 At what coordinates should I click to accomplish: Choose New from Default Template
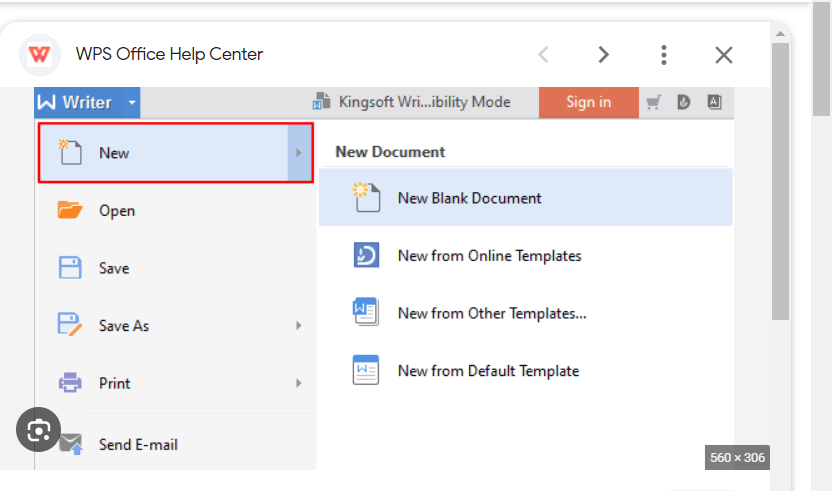point(526,371)
